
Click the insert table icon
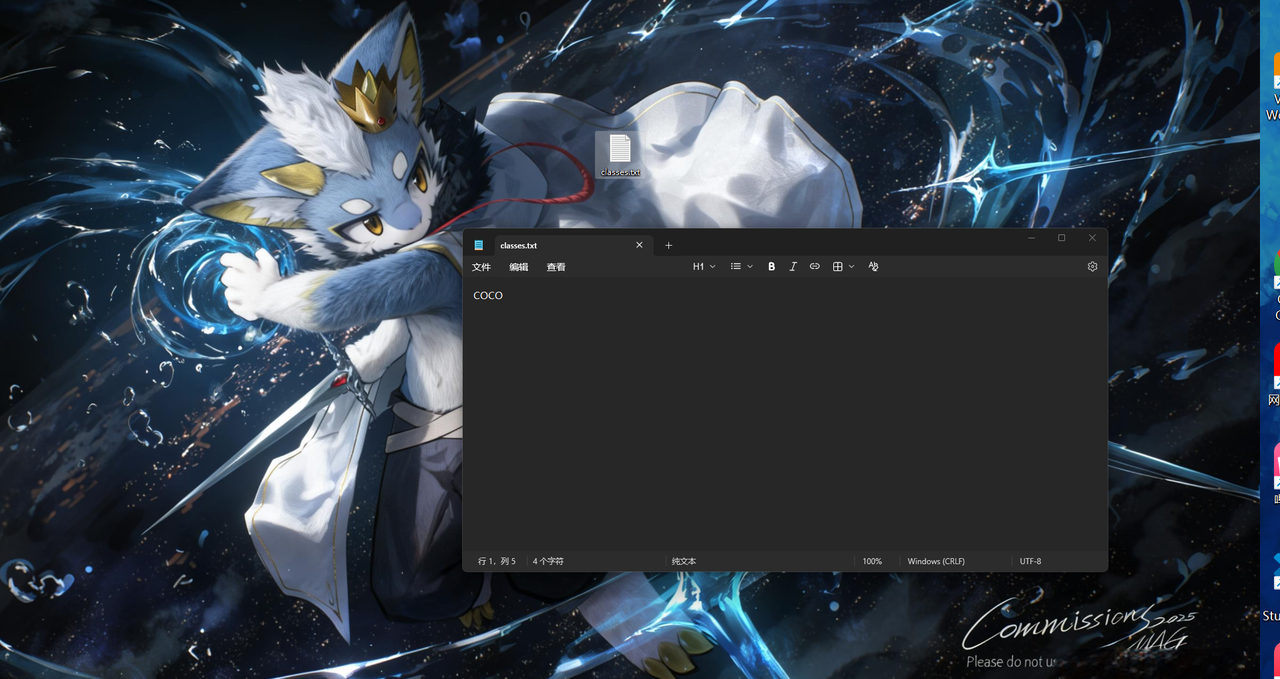click(x=838, y=267)
